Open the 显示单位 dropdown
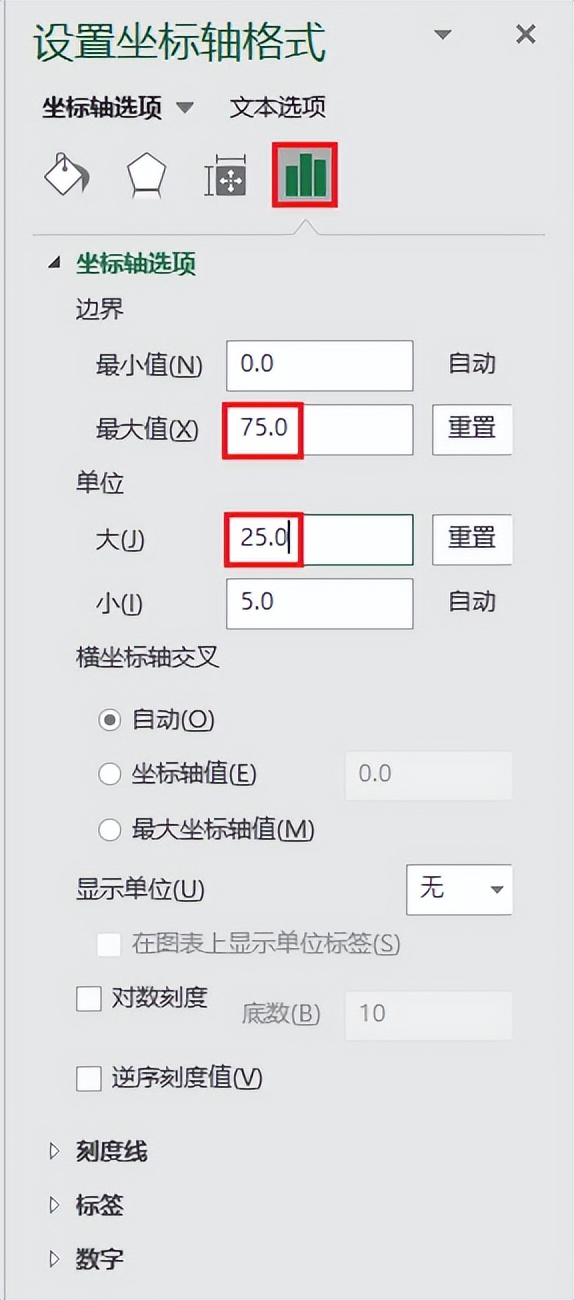This screenshot has height=1300, width=574. (x=459, y=889)
